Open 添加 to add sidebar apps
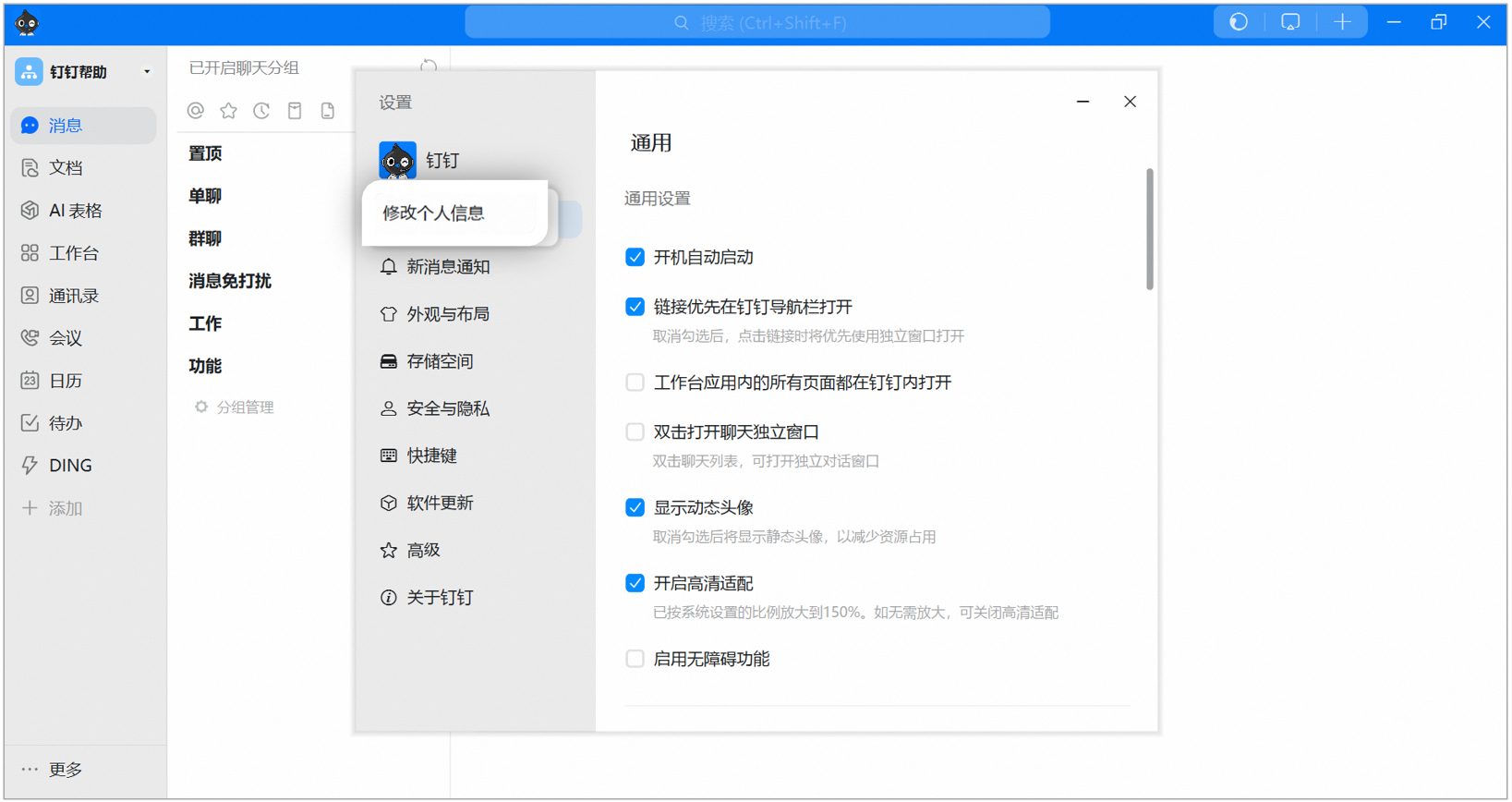 pyautogui.click(x=65, y=508)
